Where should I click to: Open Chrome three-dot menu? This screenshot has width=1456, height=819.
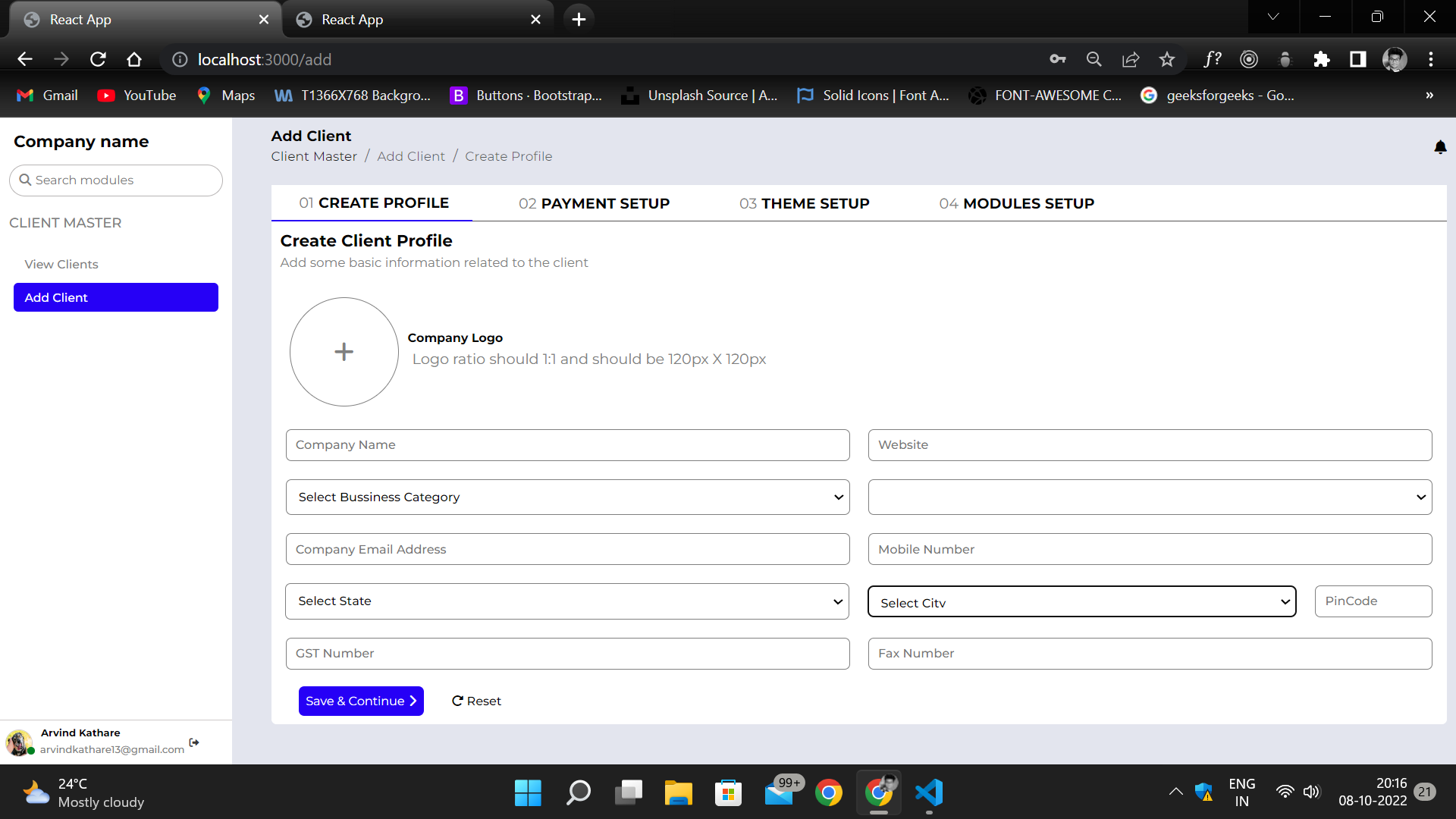tap(1430, 59)
